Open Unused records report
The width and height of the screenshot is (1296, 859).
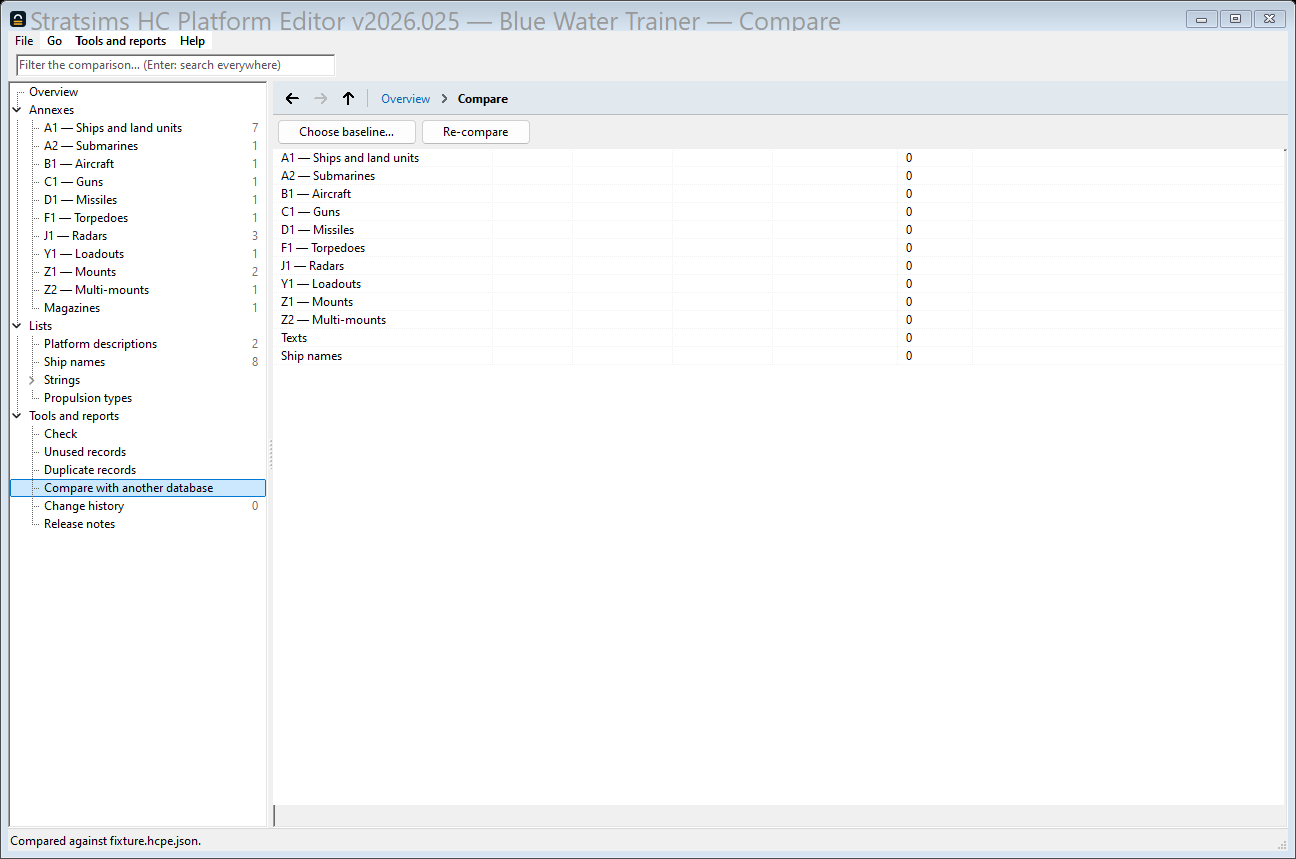click(85, 452)
